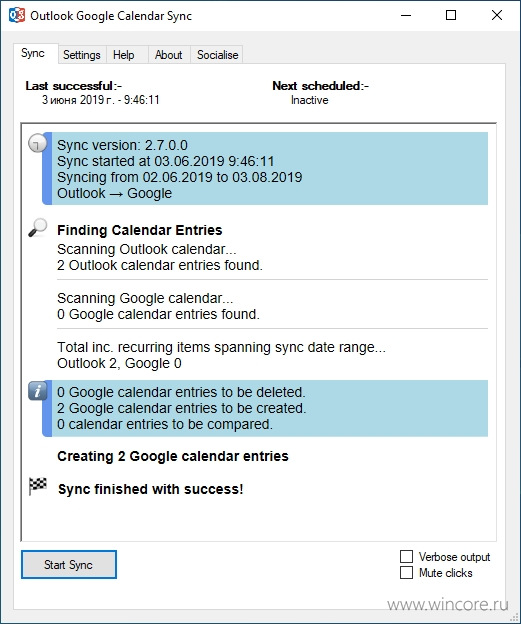Image resolution: width=521 pixels, height=624 pixels.
Task: Open the Settings tab
Action: click(x=82, y=55)
